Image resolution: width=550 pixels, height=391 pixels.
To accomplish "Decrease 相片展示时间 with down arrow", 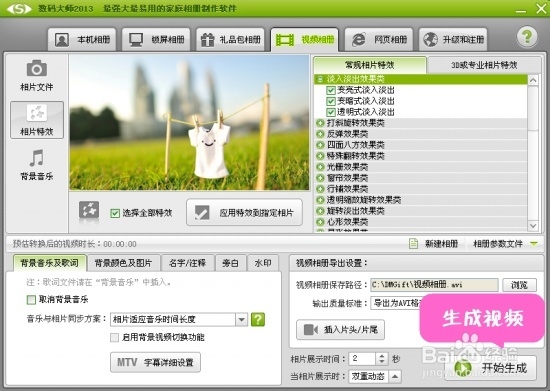I will tap(382, 362).
